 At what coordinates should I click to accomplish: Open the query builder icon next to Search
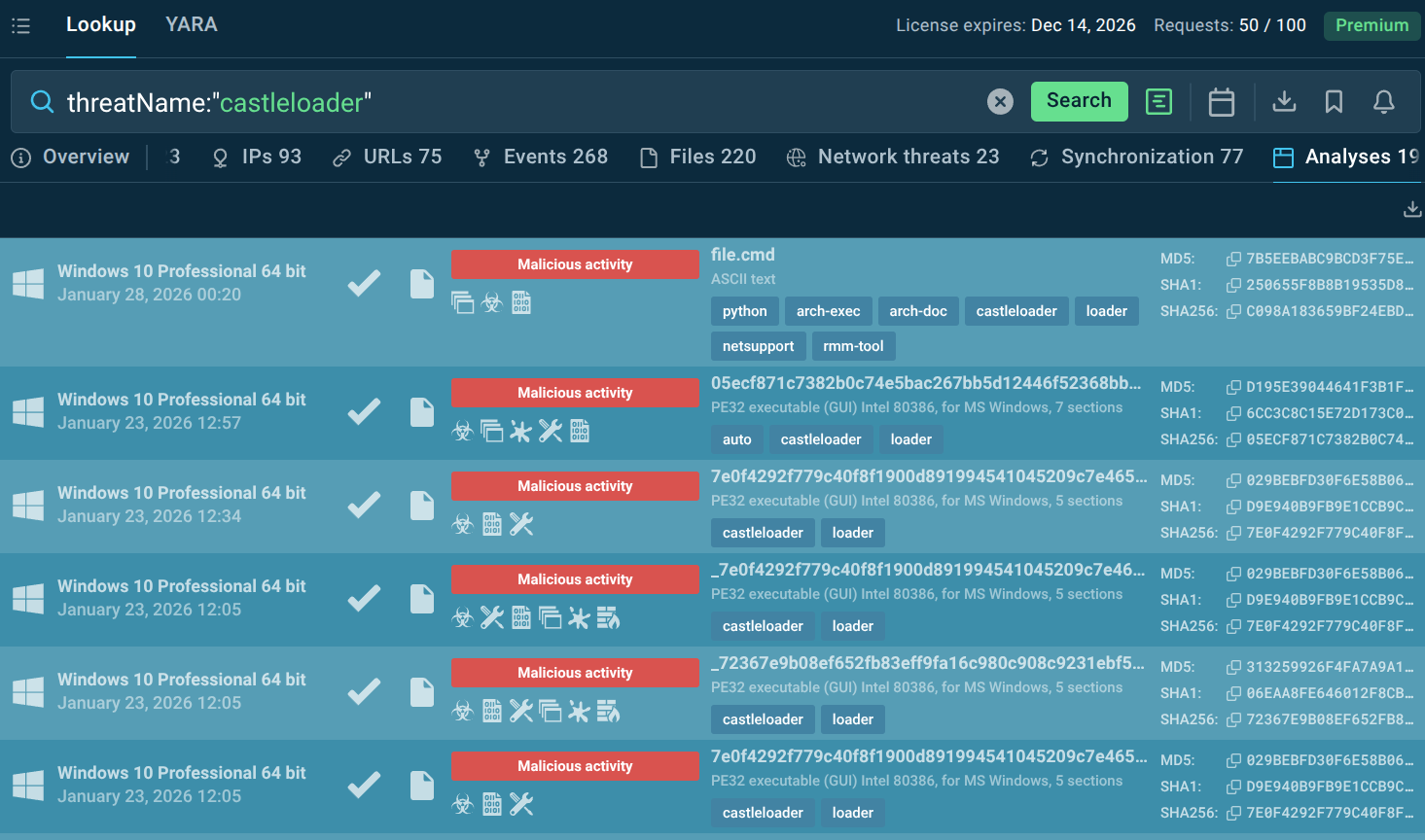pos(1158,101)
